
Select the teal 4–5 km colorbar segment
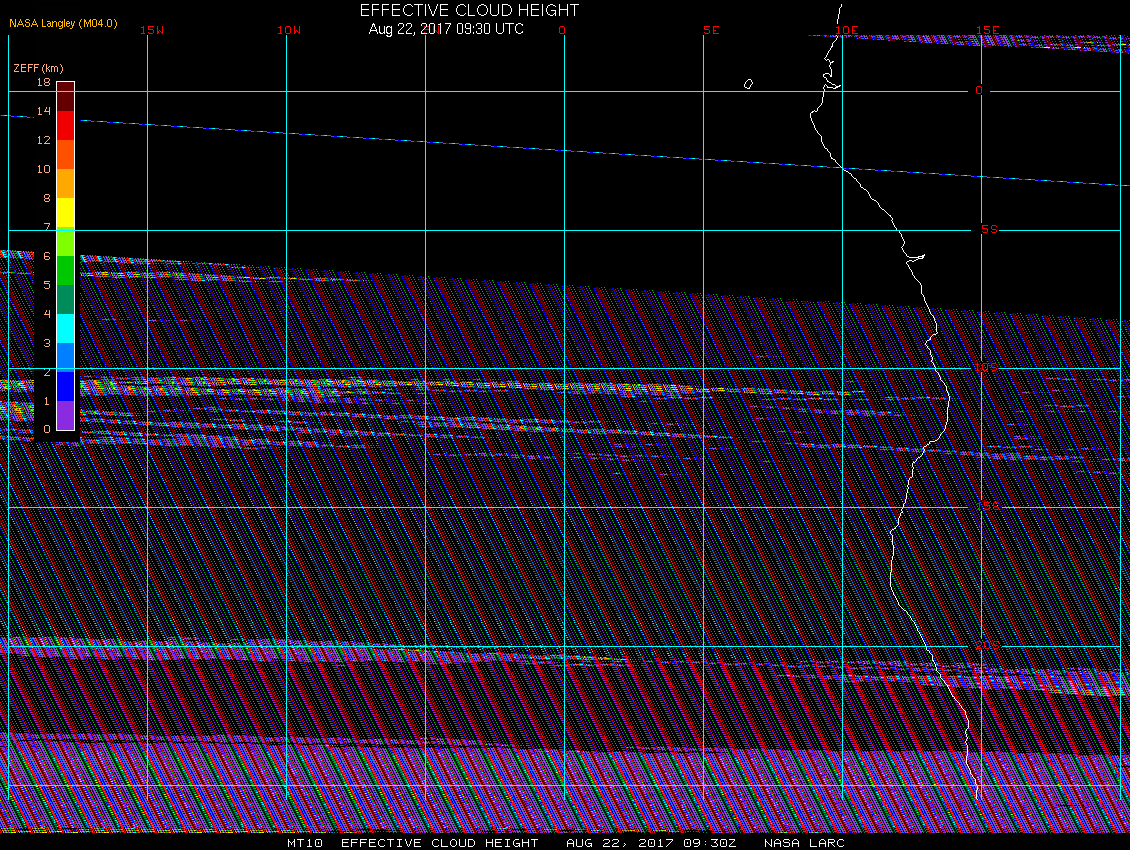click(x=66, y=299)
